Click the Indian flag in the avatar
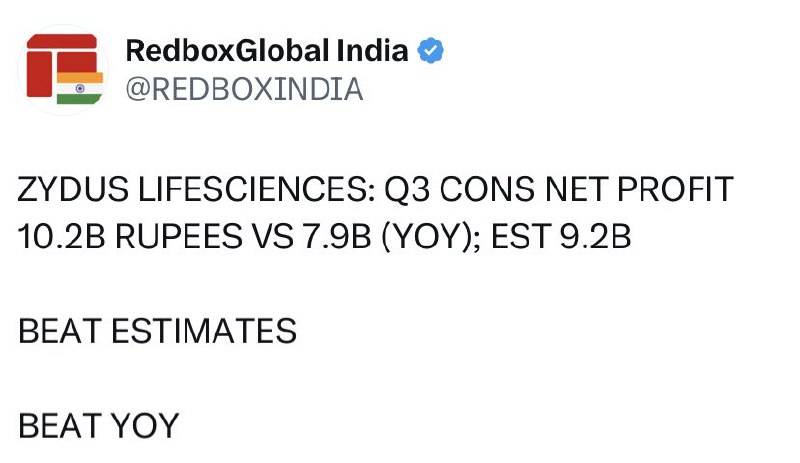 80,88
